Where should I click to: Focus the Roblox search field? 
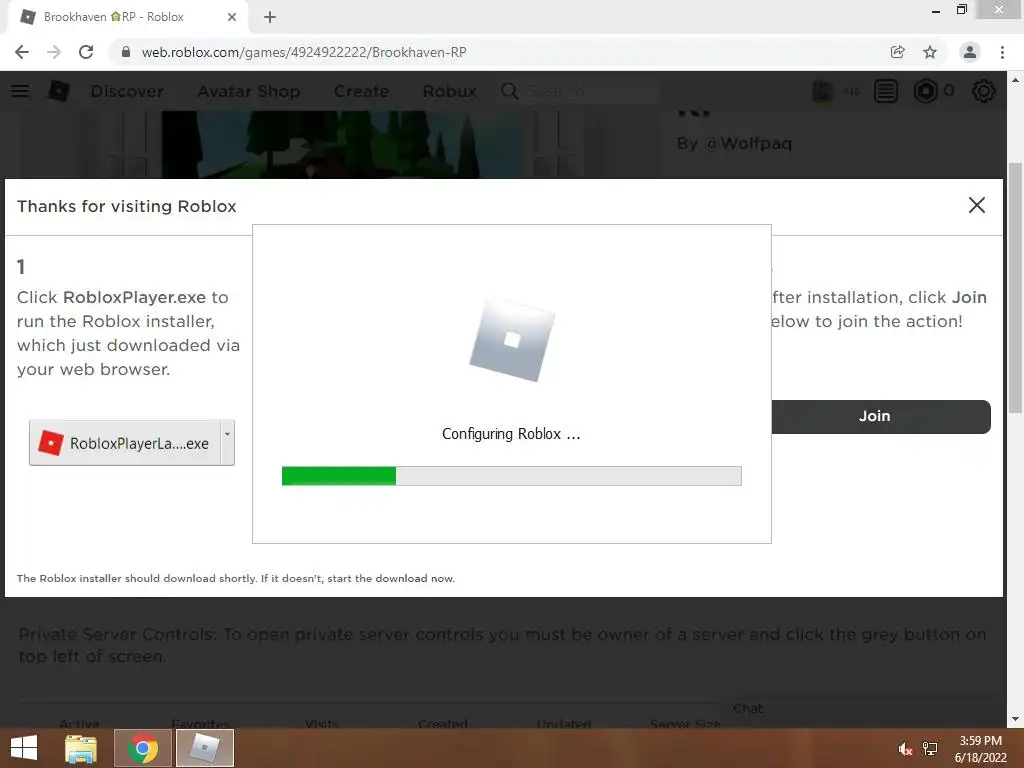pos(591,91)
